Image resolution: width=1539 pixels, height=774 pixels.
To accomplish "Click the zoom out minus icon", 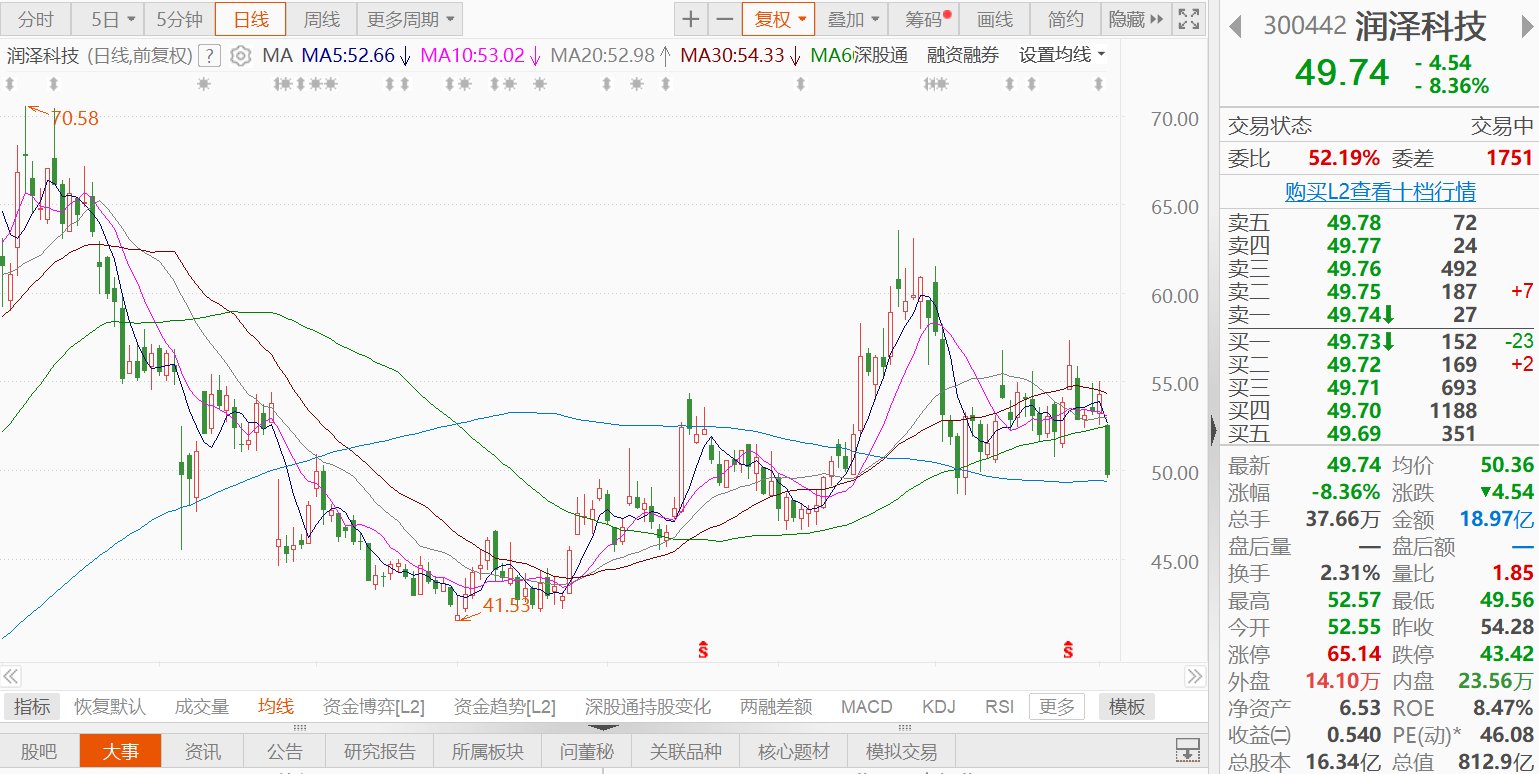I will point(725,19).
